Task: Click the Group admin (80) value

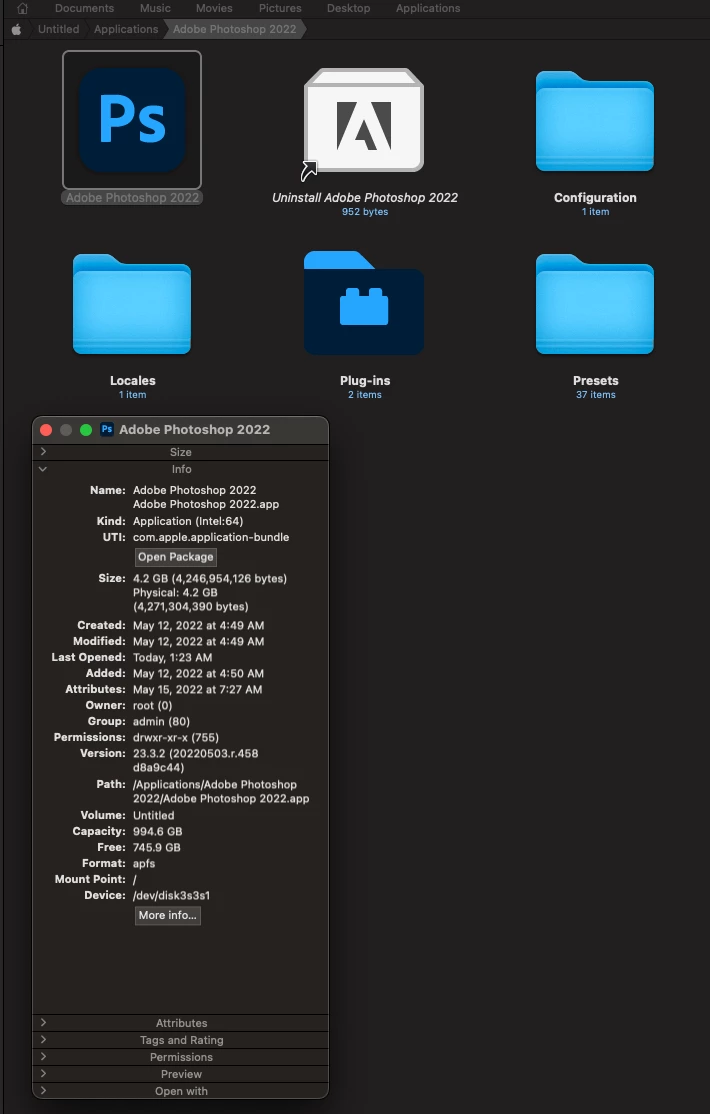Action: click(161, 721)
